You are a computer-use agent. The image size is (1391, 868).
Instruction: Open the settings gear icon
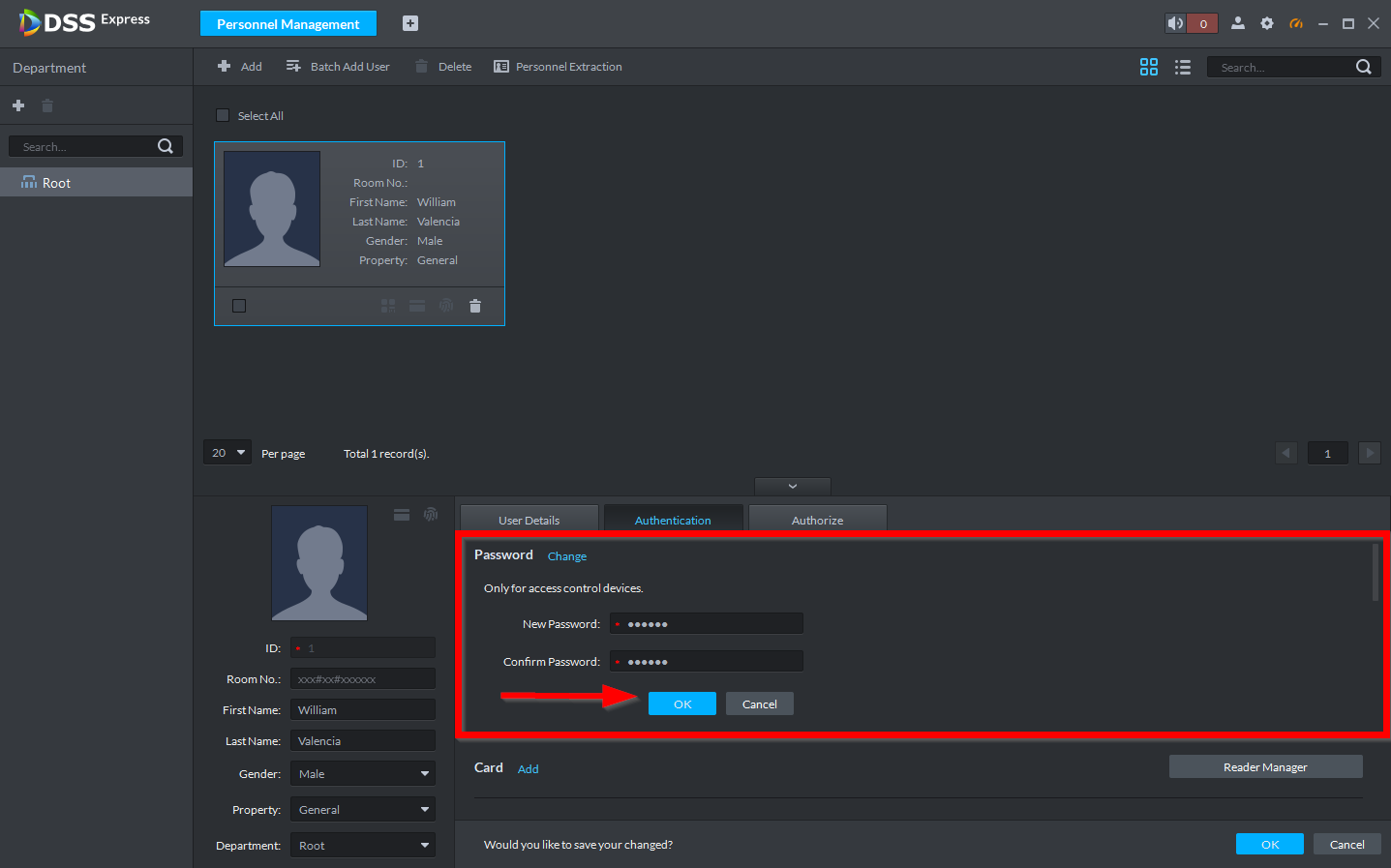click(1266, 23)
